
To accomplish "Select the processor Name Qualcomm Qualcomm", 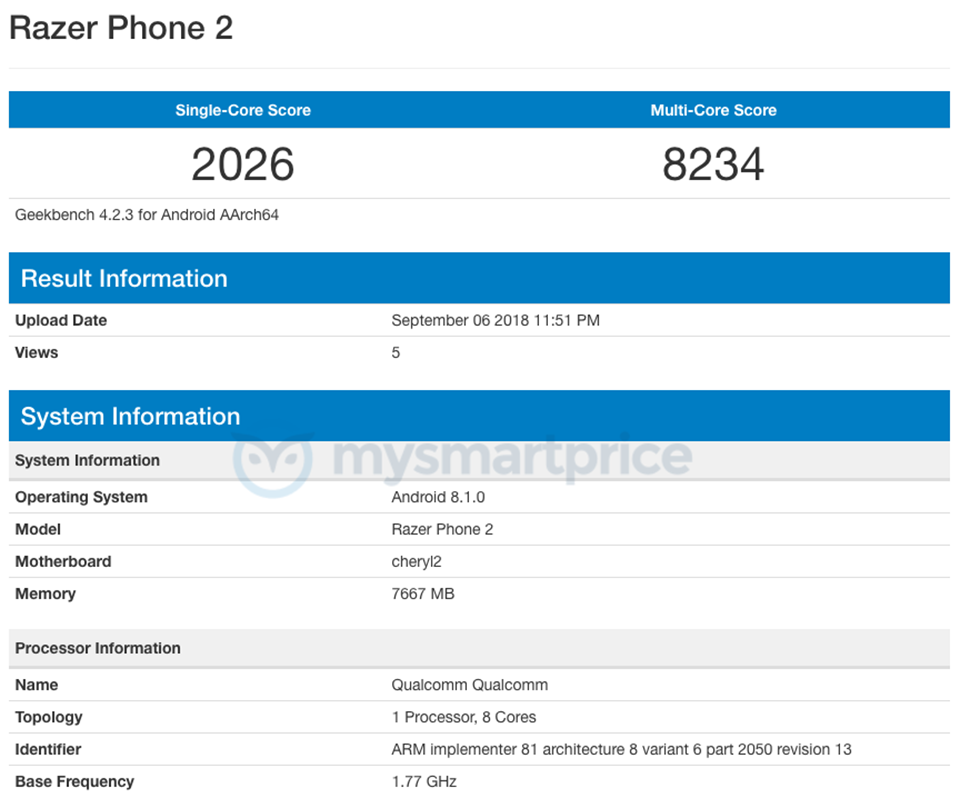I will pos(469,685).
